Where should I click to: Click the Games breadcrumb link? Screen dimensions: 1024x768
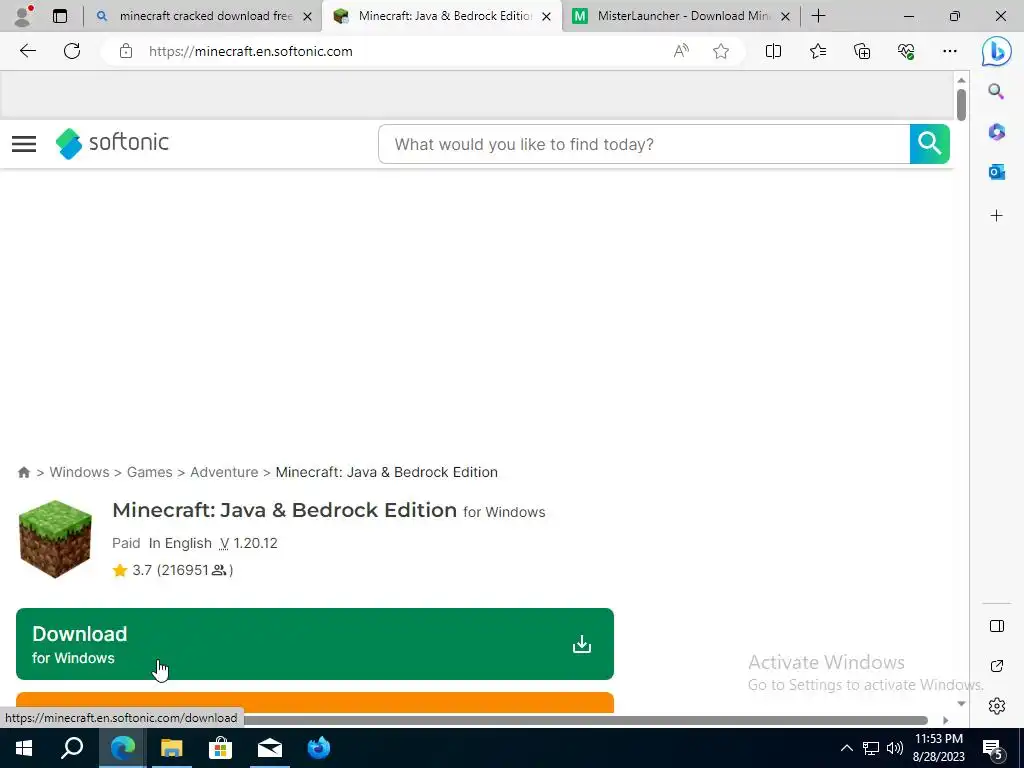click(x=150, y=472)
